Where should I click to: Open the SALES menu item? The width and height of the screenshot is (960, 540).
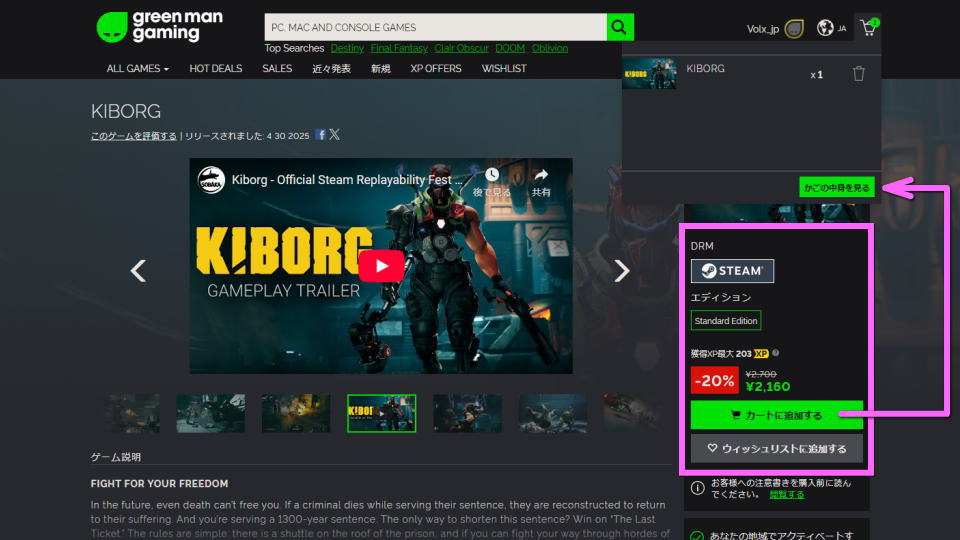[x=277, y=69]
